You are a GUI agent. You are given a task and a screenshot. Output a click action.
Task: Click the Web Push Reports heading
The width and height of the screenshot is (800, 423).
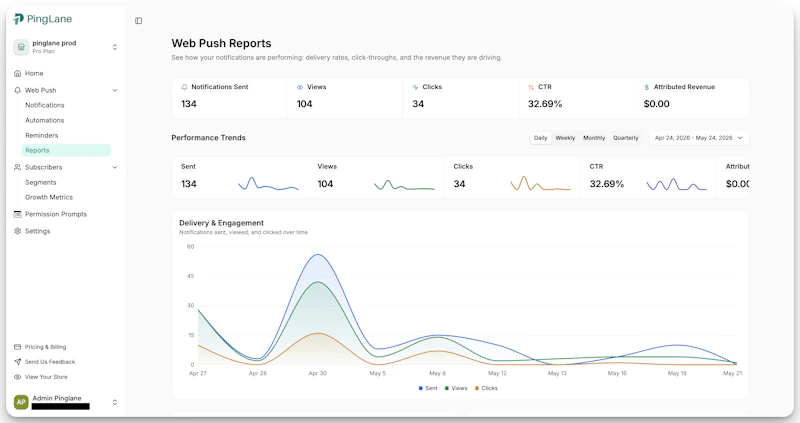[x=221, y=43]
